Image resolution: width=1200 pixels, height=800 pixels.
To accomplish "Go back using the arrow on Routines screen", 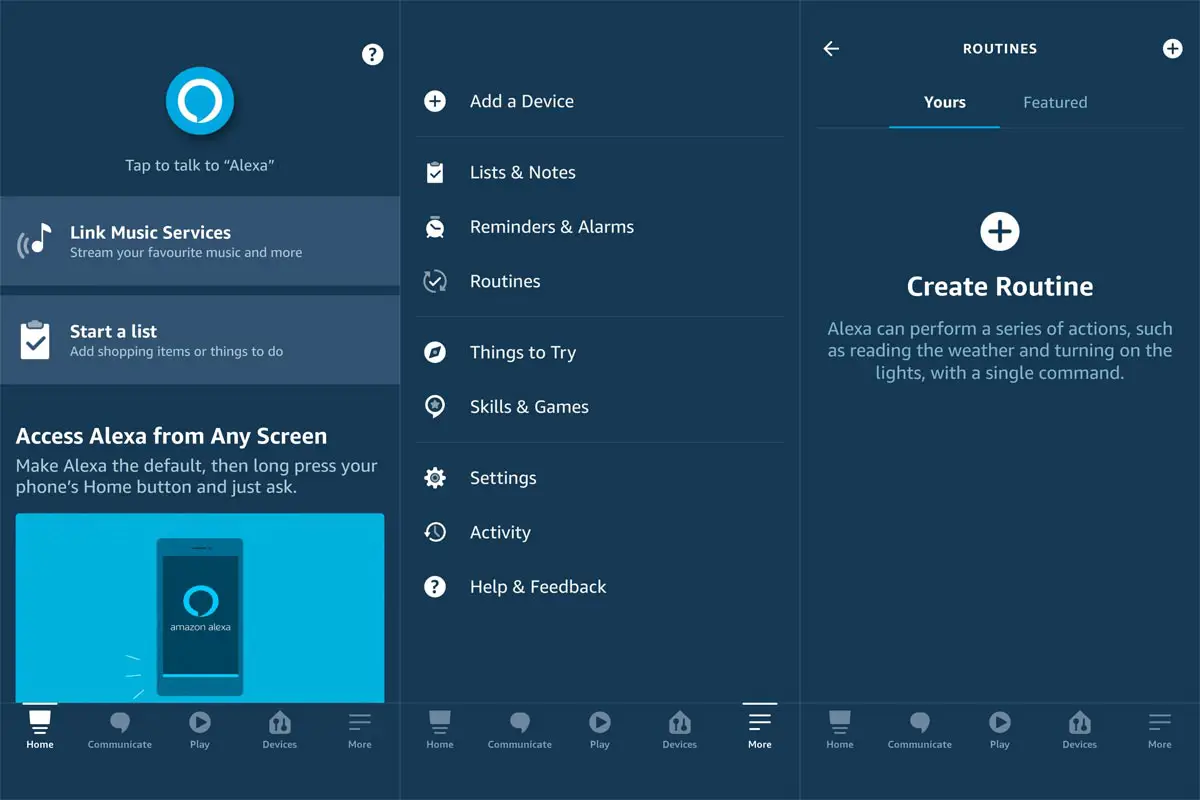I will [x=831, y=48].
